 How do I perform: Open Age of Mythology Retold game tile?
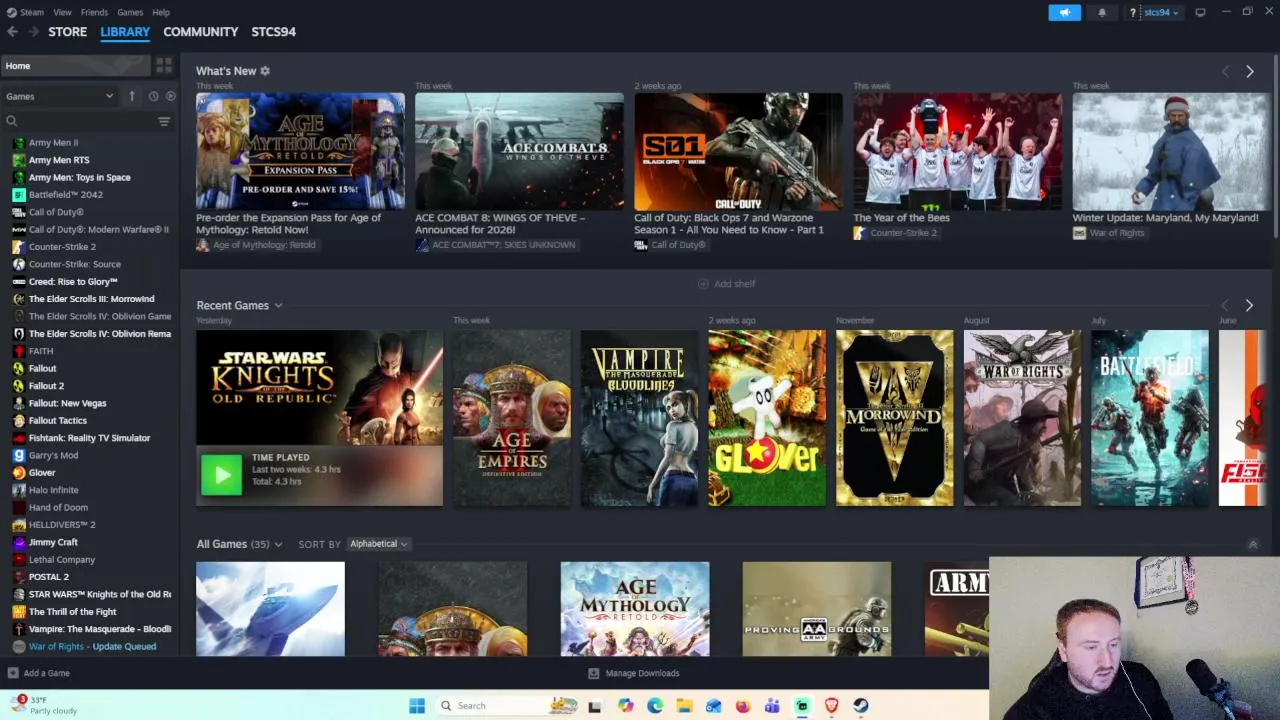tap(635, 609)
